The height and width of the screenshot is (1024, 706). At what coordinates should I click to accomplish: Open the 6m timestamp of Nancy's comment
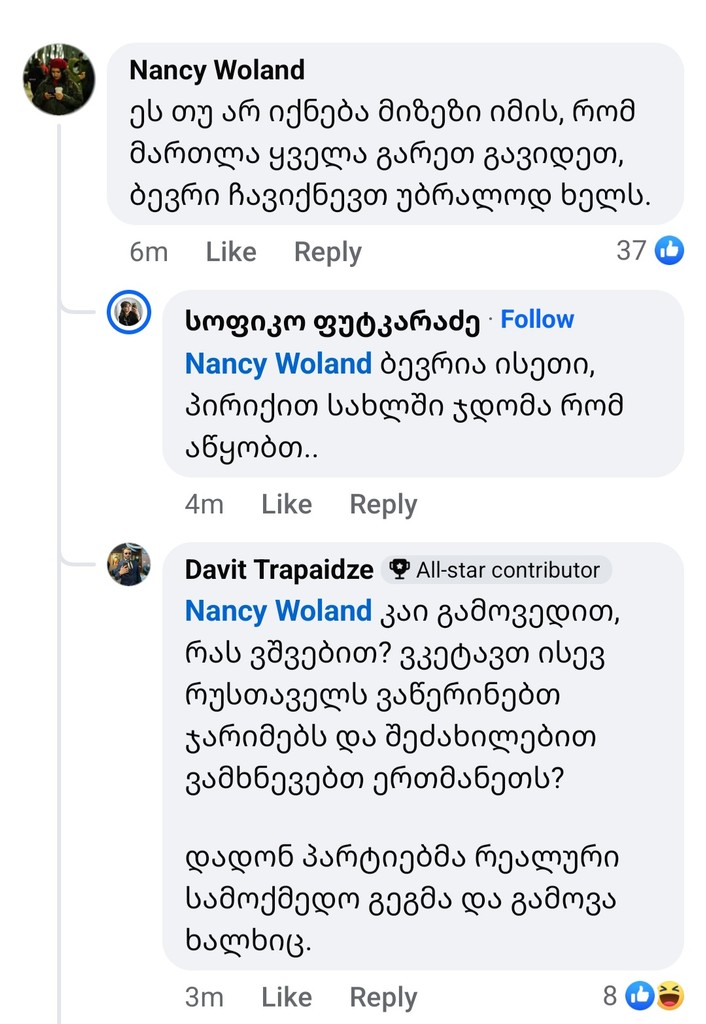(149, 252)
